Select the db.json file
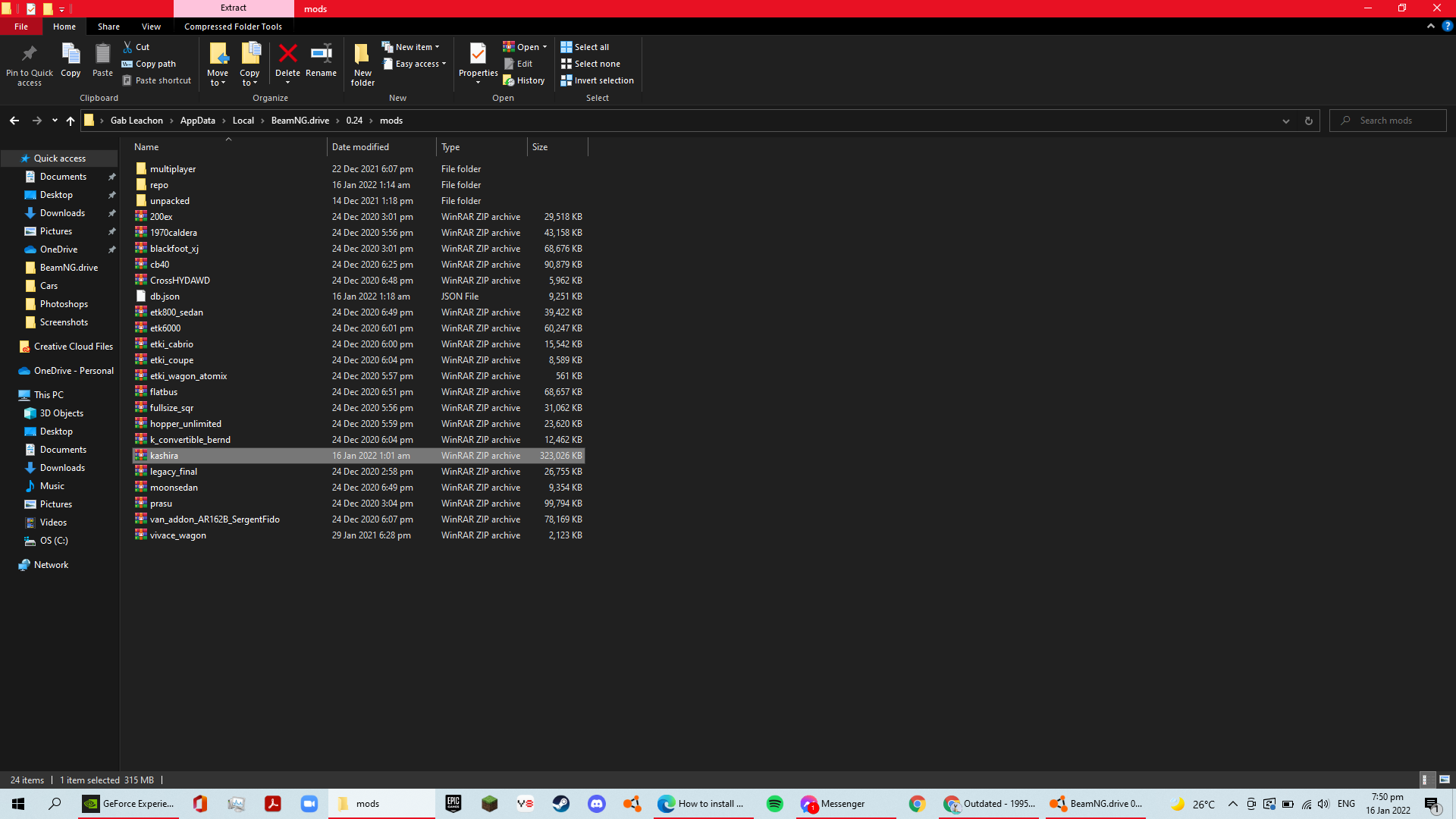This screenshot has height=819, width=1456. (359, 297)
